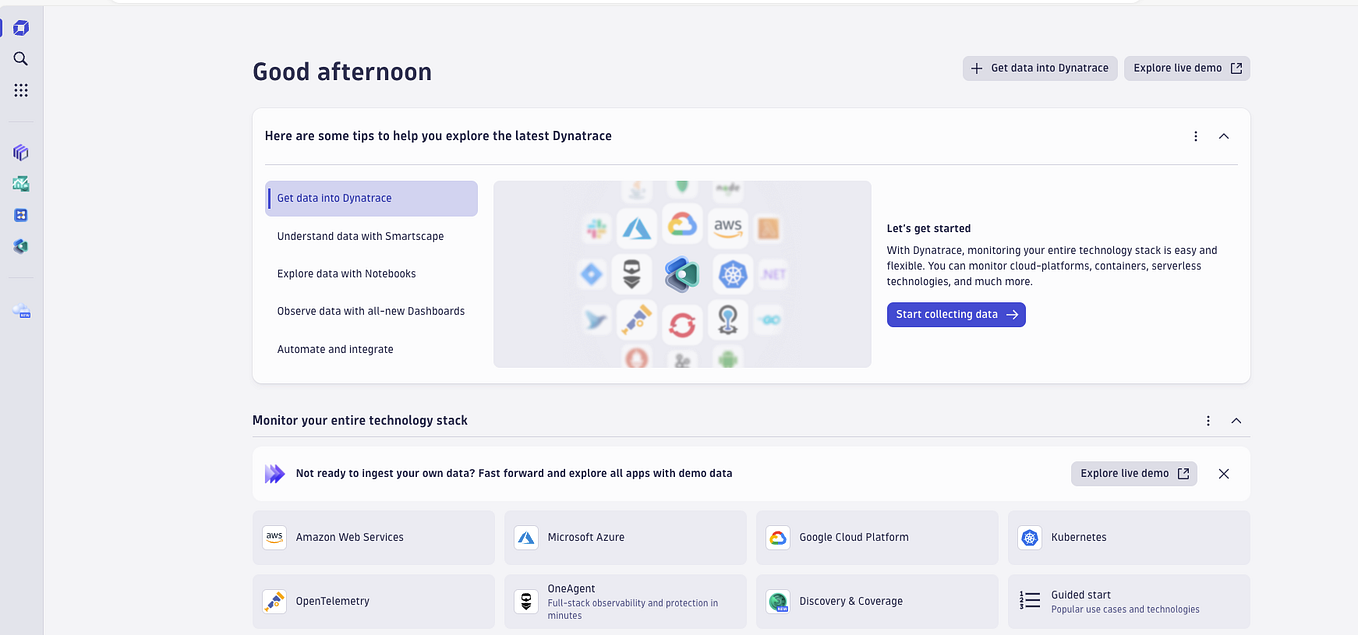The height and width of the screenshot is (635, 1358).
Task: Open the Dynatrace logo home icon
Action: pyautogui.click(x=20, y=28)
